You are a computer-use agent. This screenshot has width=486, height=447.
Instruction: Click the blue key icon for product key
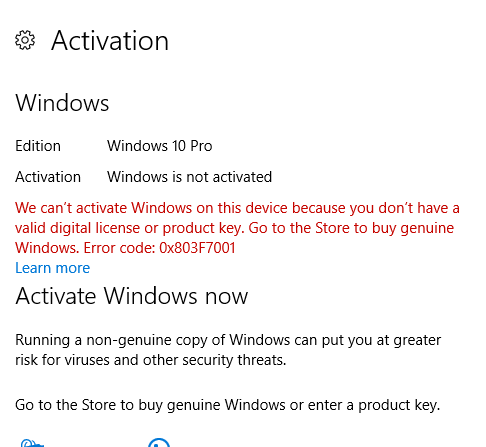point(32,443)
